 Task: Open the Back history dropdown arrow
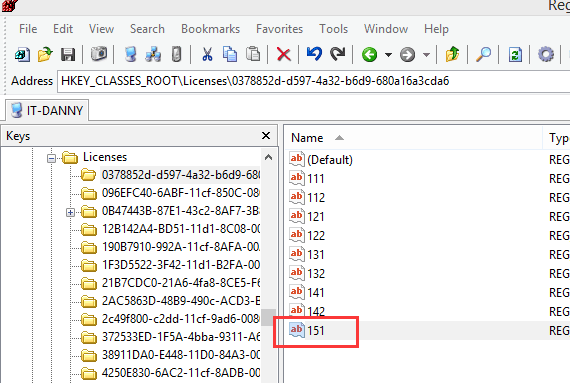pyautogui.click(x=388, y=55)
